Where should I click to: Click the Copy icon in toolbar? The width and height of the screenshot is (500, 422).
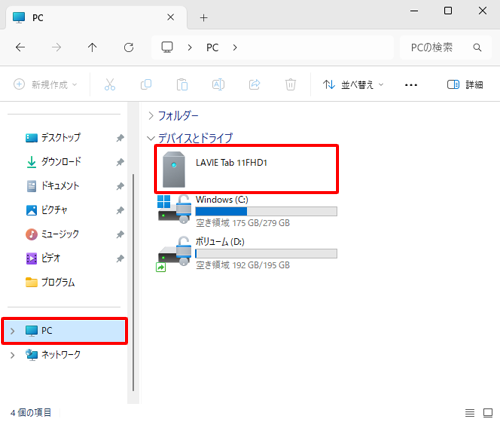(x=146, y=85)
